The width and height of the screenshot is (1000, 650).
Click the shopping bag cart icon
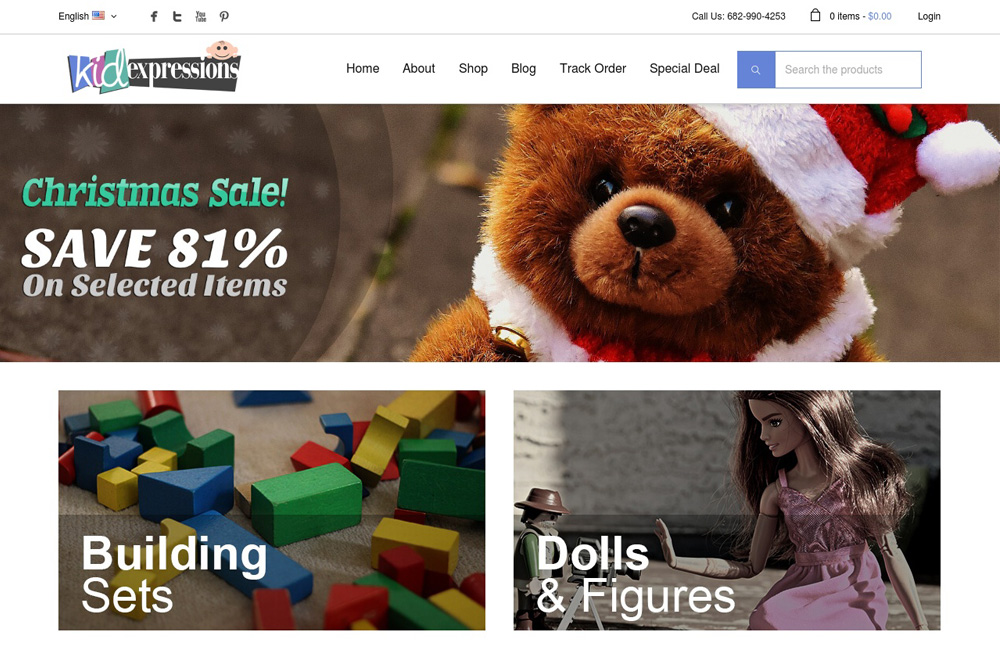pyautogui.click(x=815, y=15)
